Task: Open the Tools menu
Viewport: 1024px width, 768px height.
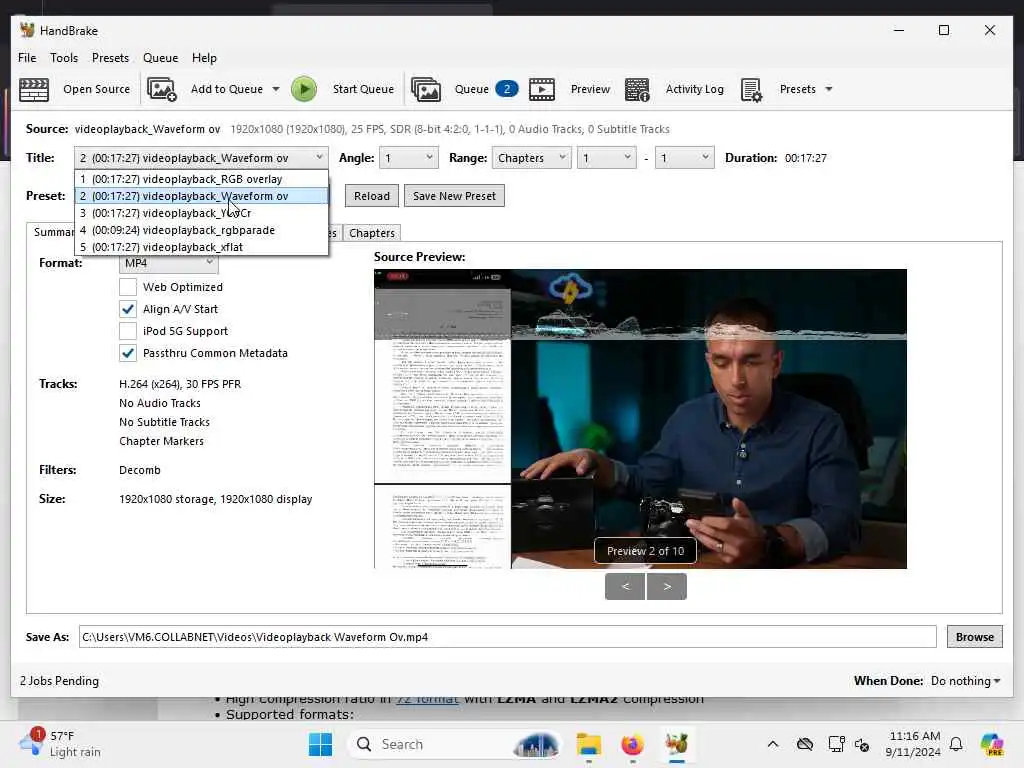Action: coord(64,57)
